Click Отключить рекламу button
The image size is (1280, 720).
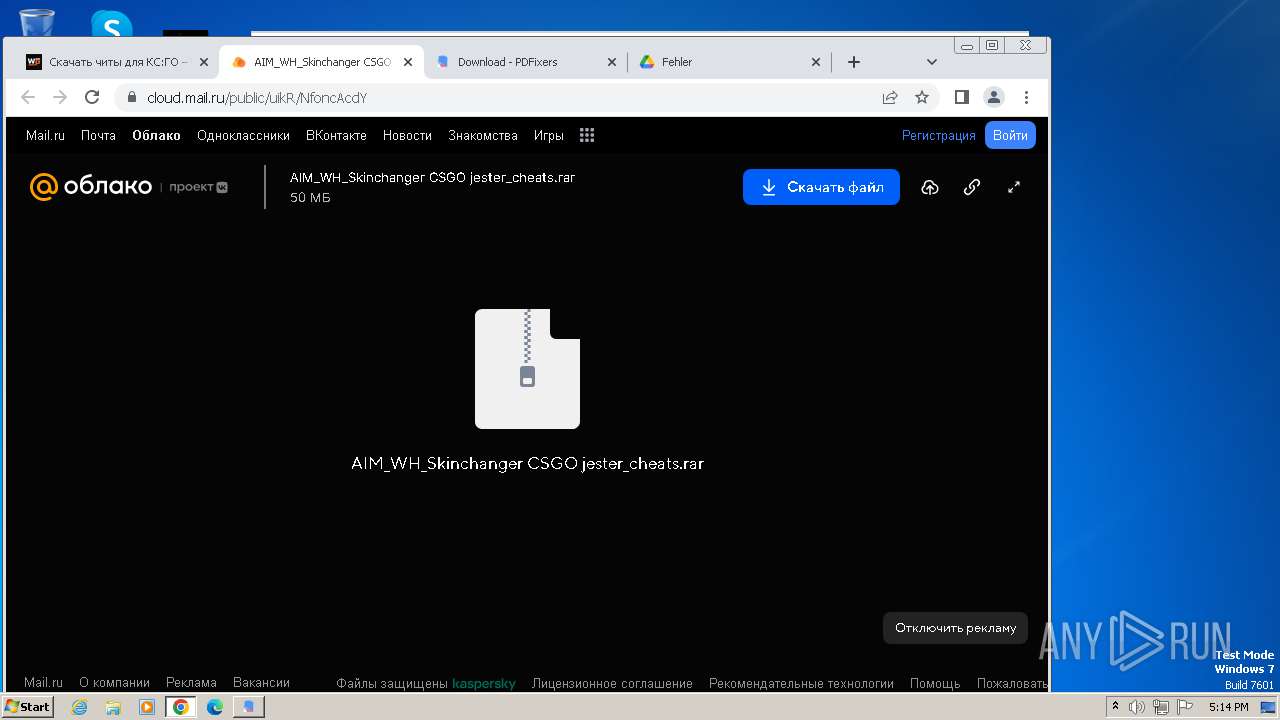click(955, 628)
